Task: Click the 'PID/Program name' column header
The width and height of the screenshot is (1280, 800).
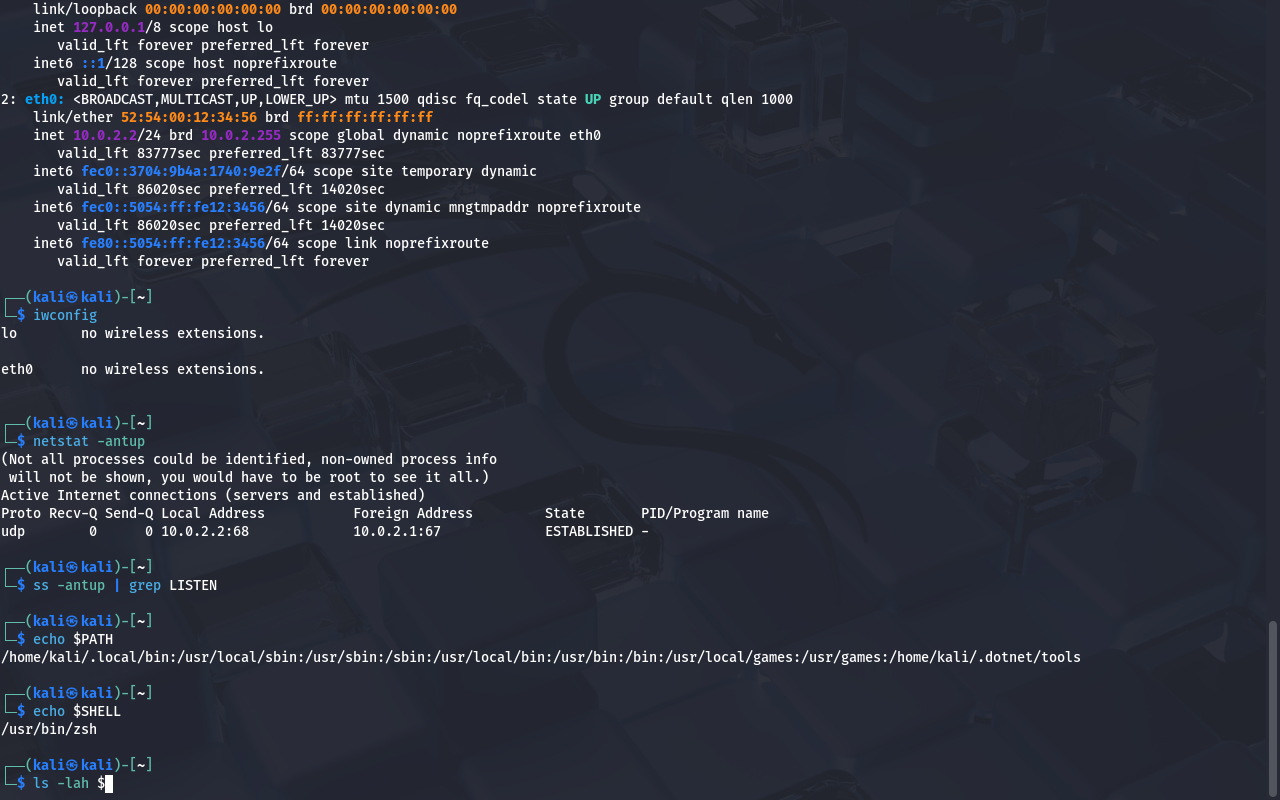Action: coord(705,513)
